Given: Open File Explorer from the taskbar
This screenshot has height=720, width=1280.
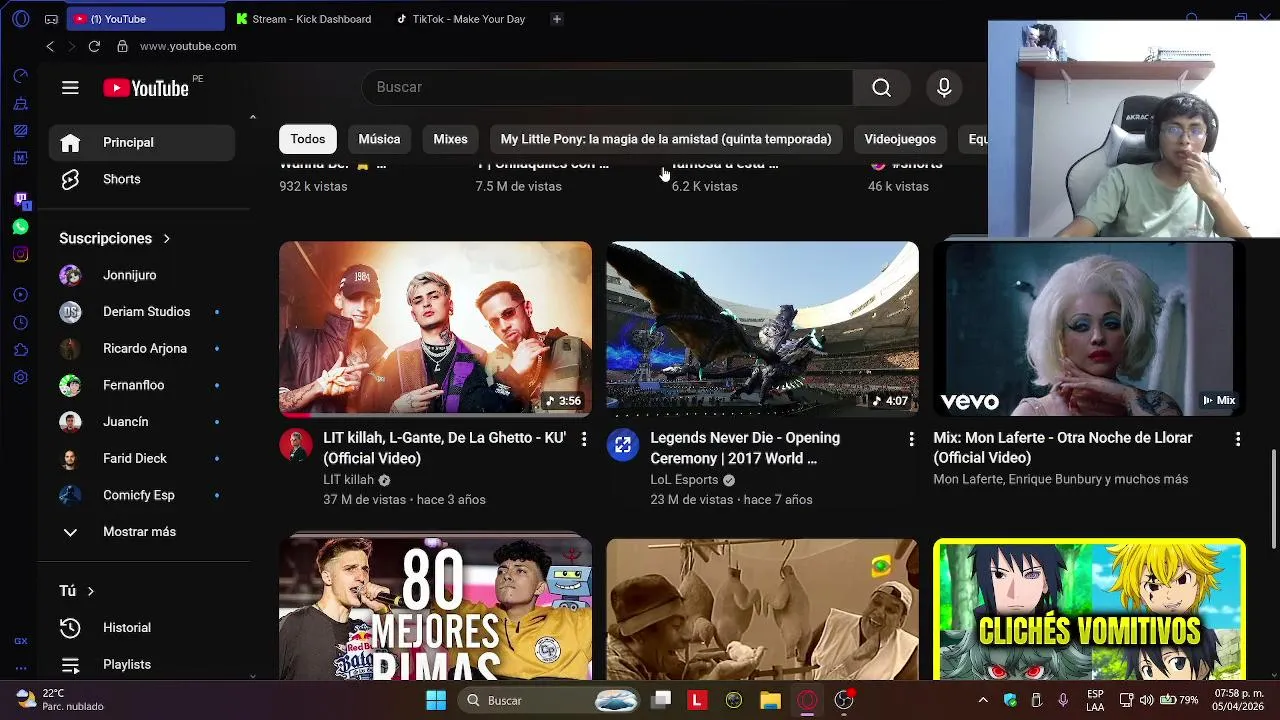Looking at the screenshot, I should point(770,700).
